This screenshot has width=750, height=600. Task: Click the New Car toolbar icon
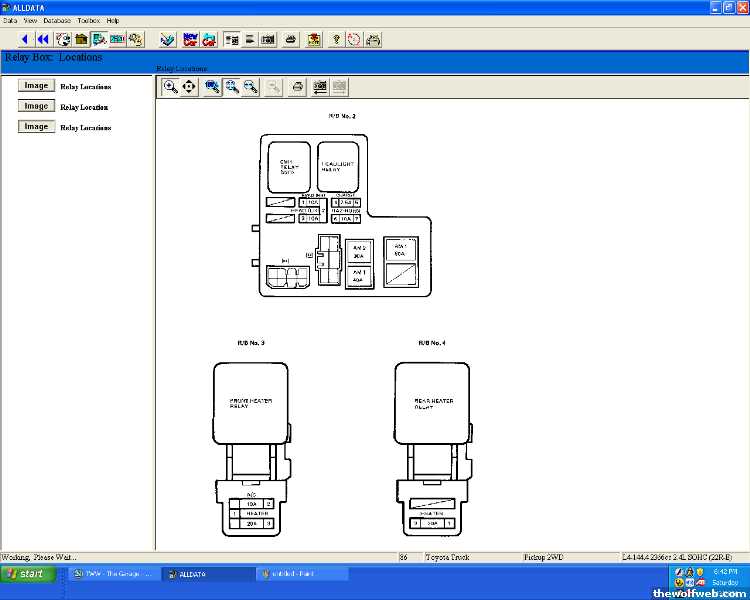click(189, 39)
